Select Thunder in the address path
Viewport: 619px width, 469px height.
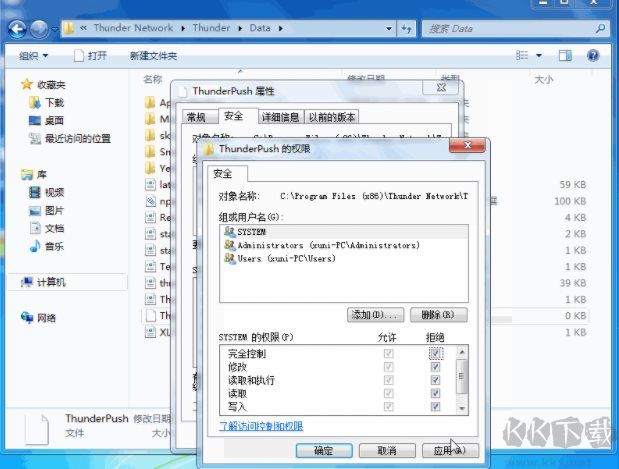click(x=211, y=28)
